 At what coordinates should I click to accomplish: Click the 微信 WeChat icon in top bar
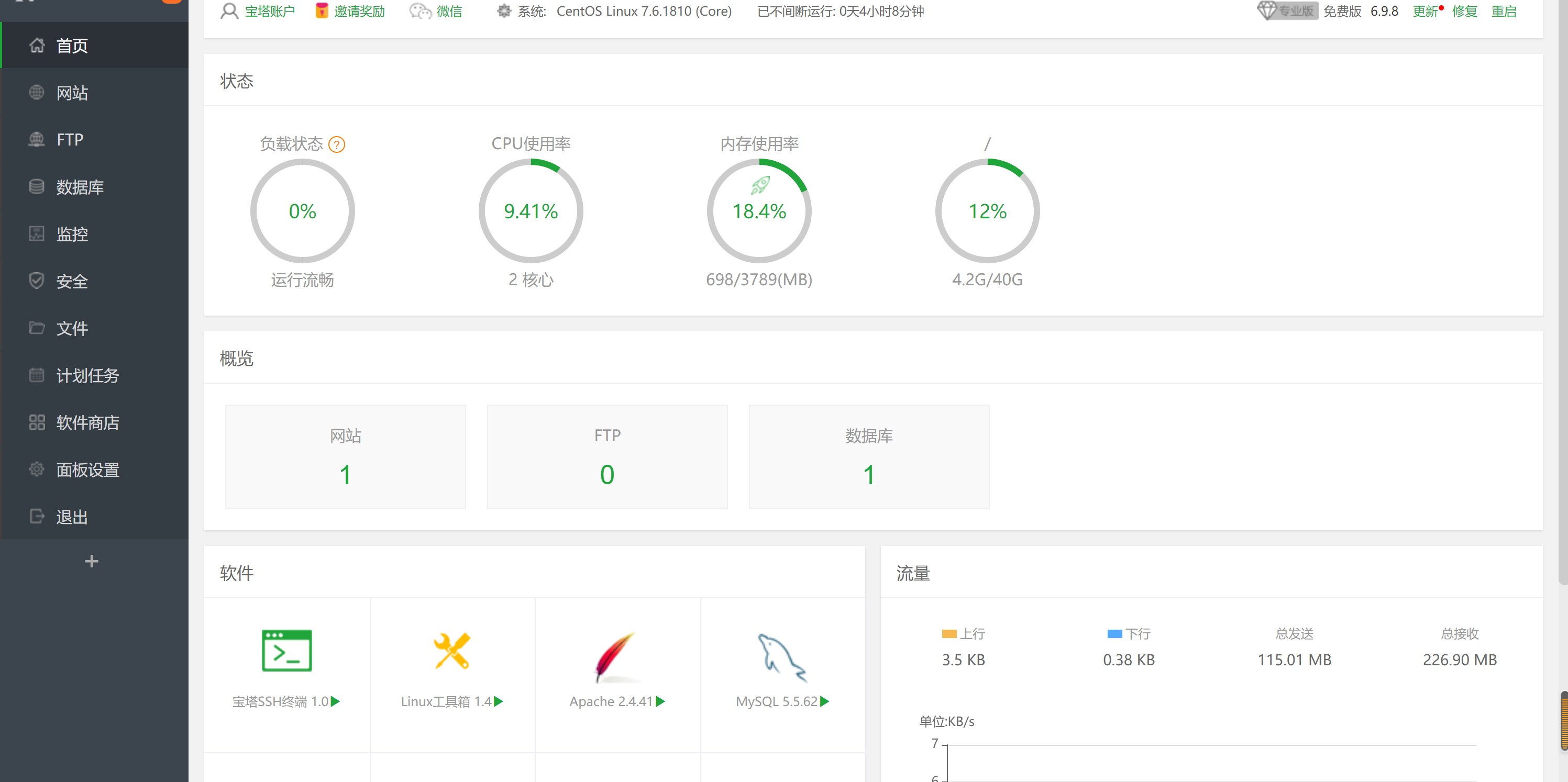click(x=419, y=11)
